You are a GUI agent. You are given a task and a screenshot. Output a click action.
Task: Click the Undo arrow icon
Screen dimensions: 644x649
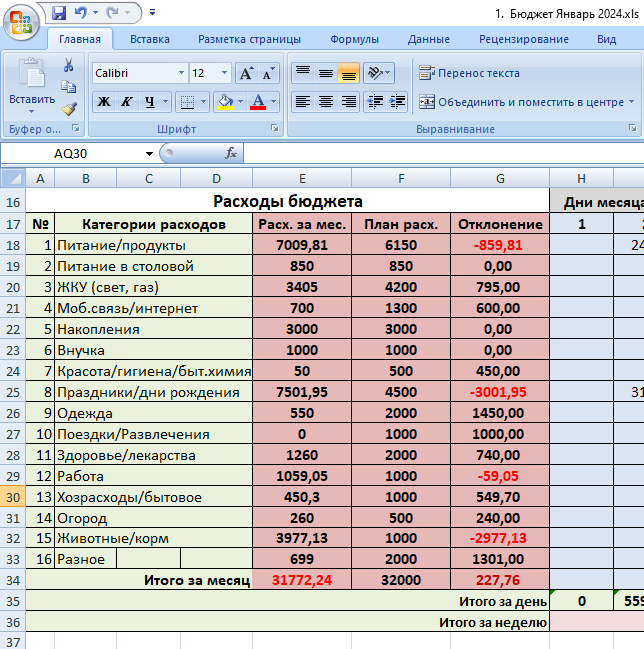(80, 13)
